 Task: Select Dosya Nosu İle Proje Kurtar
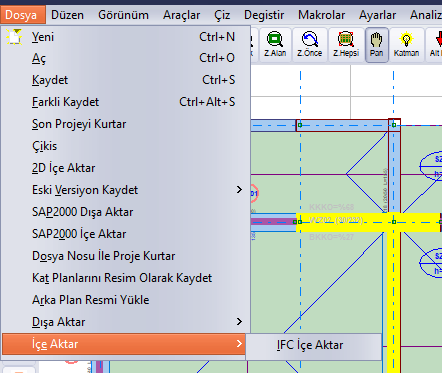[126, 256]
